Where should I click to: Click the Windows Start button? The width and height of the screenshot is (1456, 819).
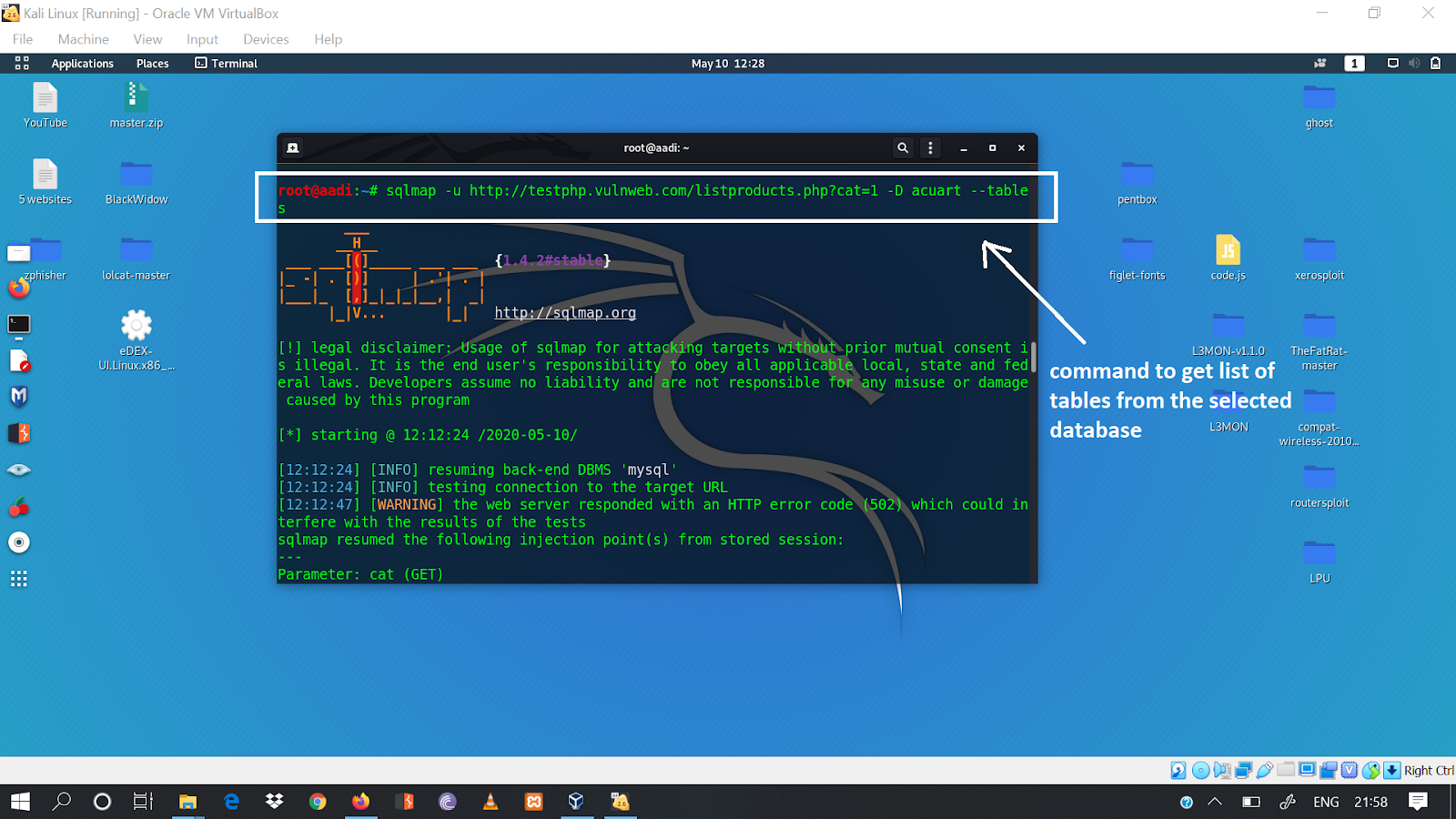click(20, 802)
